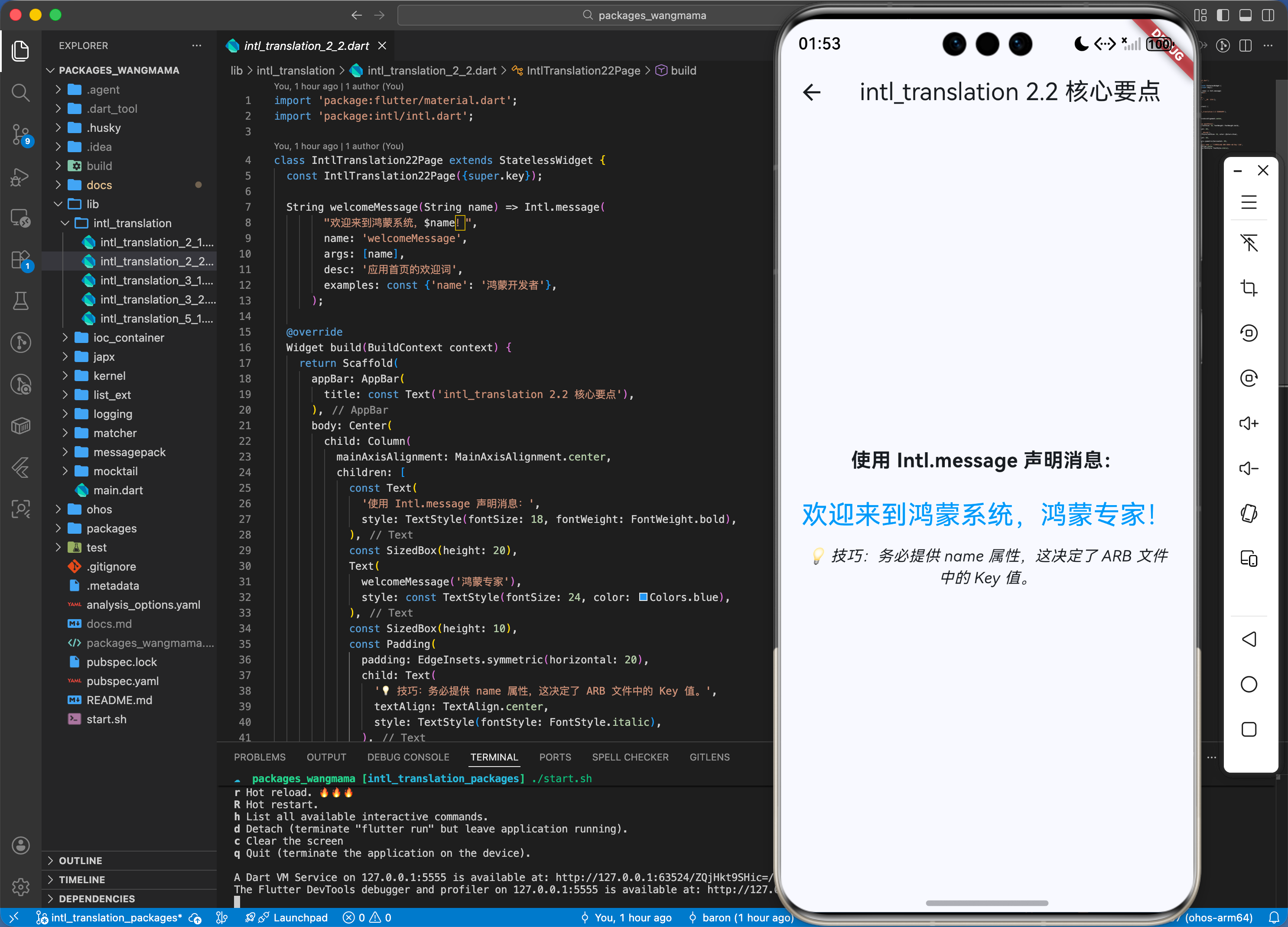Click the IntlTranslation22Page breadcrumb

[x=576, y=70]
